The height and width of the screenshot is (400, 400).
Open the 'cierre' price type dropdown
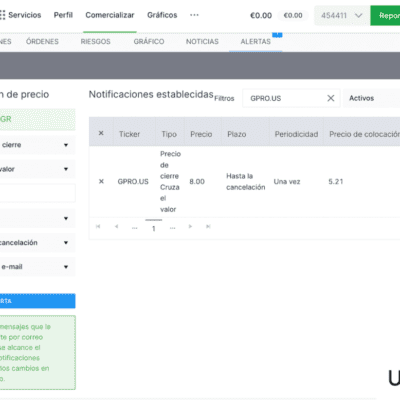(x=37, y=145)
